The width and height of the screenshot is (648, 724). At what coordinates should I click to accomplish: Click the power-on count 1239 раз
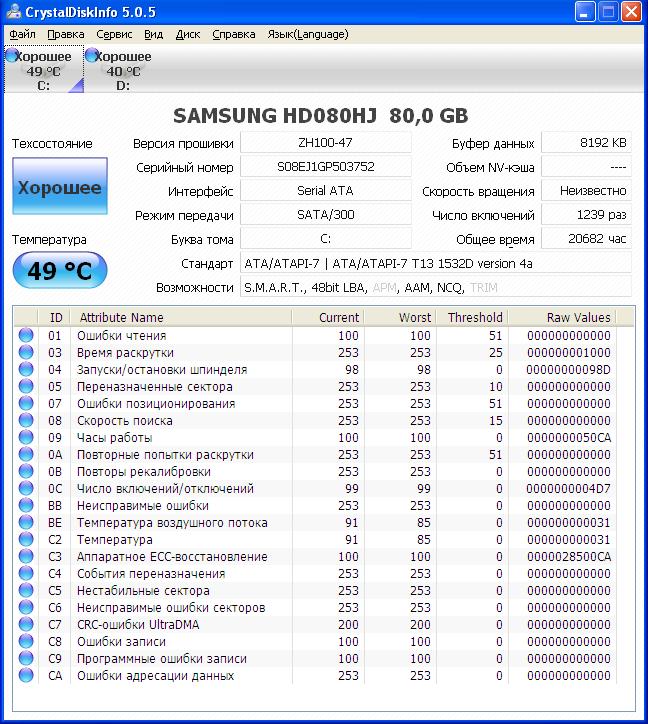(x=586, y=215)
